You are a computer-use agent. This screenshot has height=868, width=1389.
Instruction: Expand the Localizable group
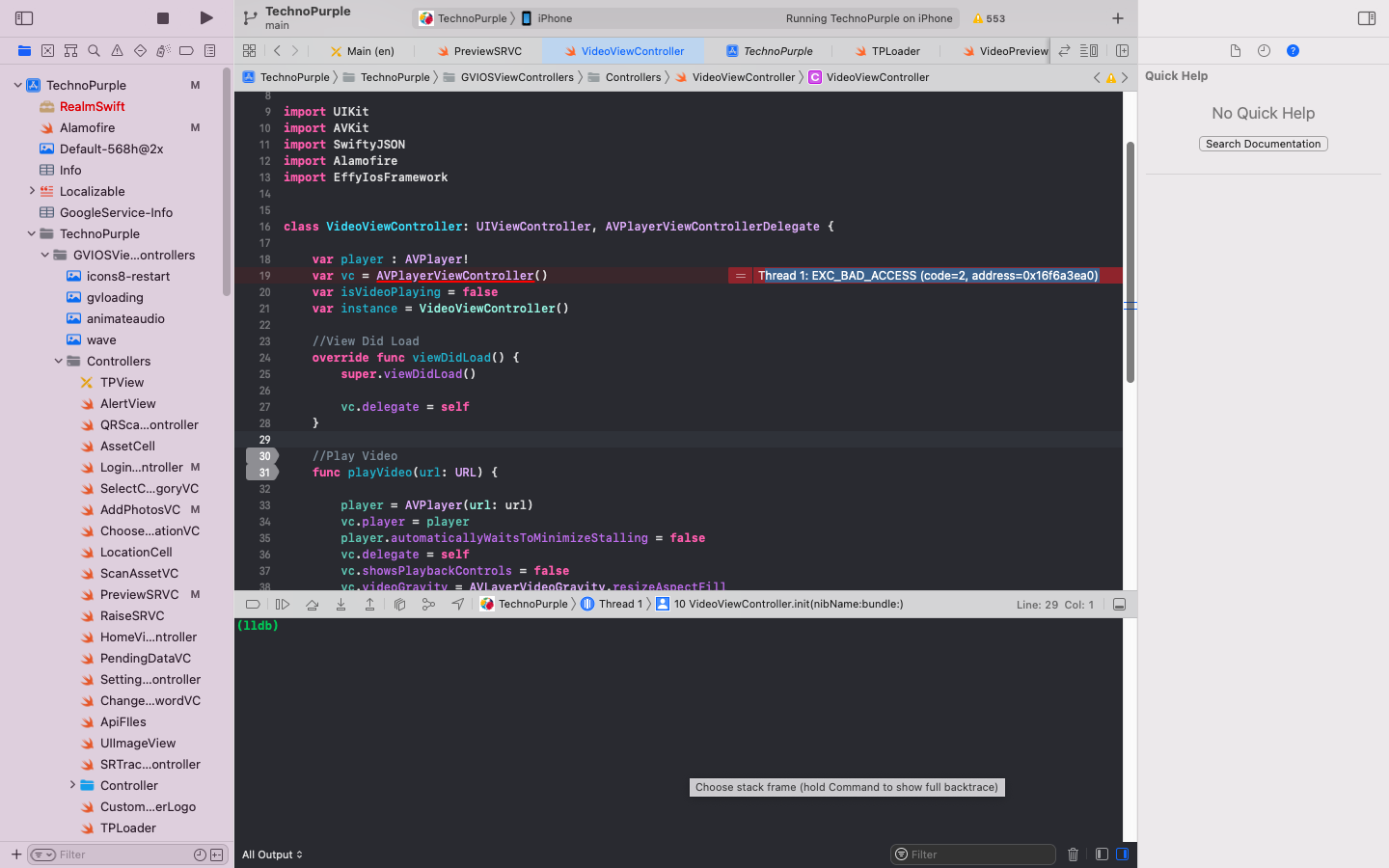click(32, 191)
